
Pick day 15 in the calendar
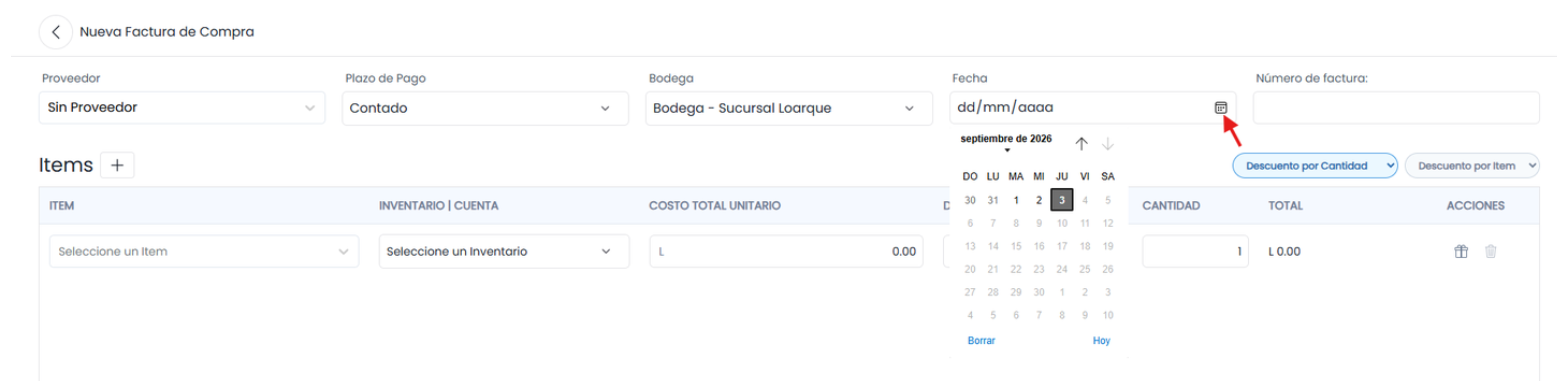[1016, 246]
